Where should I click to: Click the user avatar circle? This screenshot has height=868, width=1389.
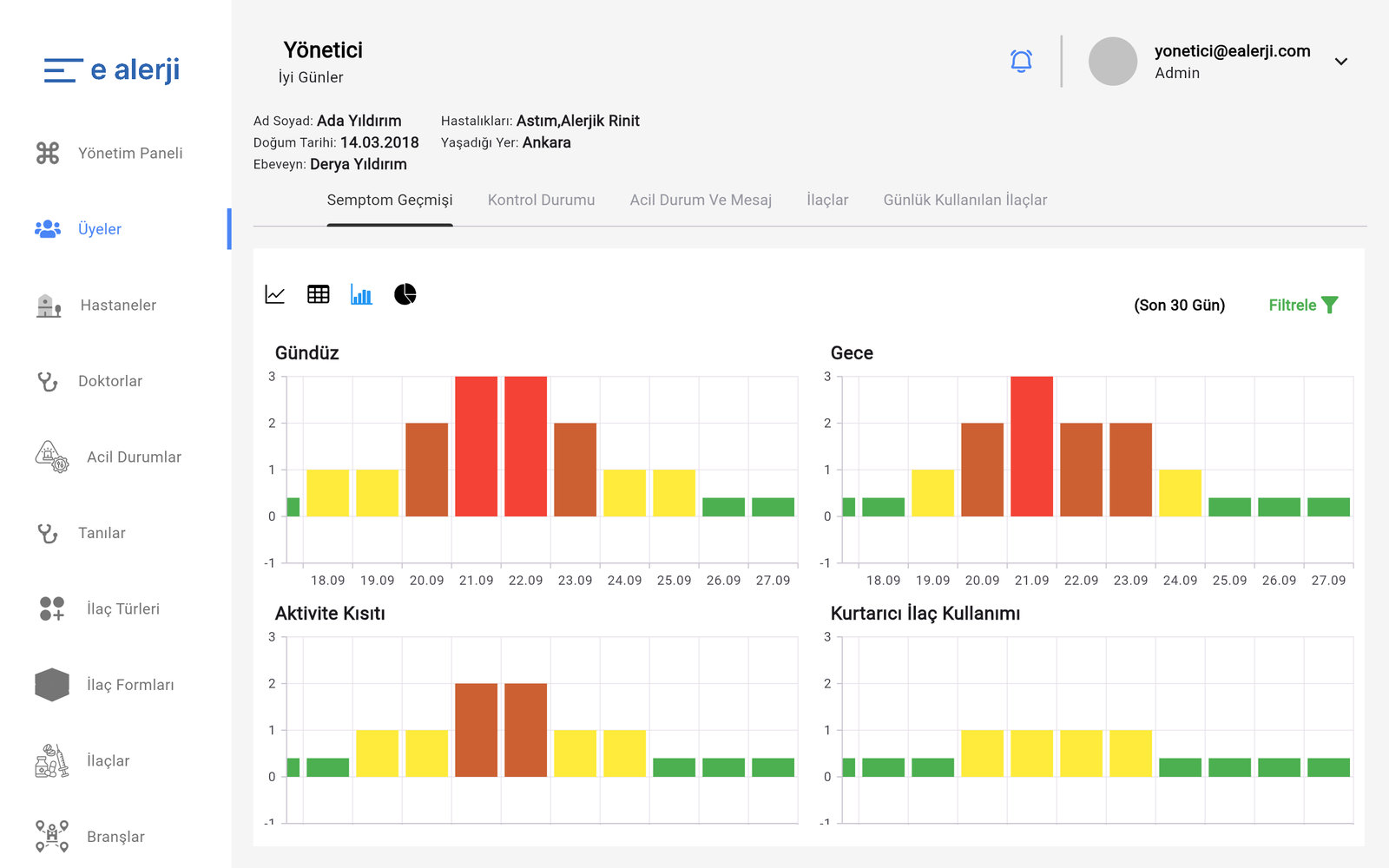coord(1113,62)
